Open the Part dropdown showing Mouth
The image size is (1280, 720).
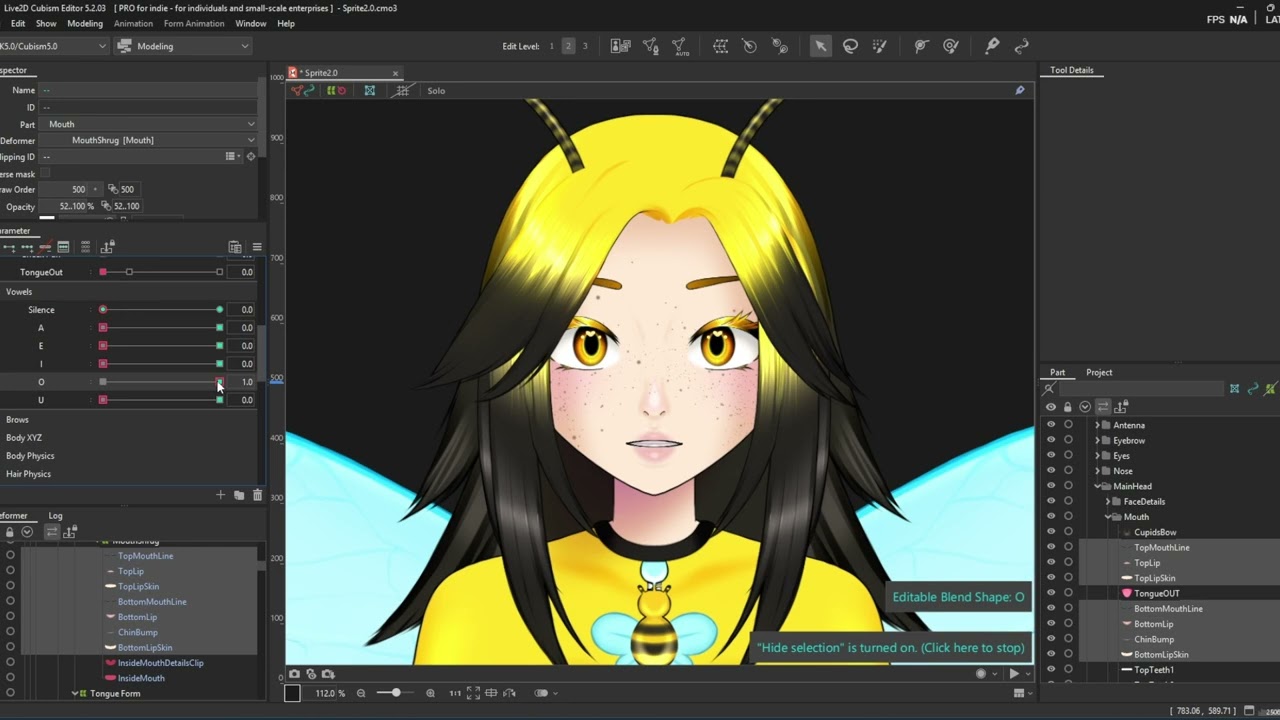coord(150,124)
